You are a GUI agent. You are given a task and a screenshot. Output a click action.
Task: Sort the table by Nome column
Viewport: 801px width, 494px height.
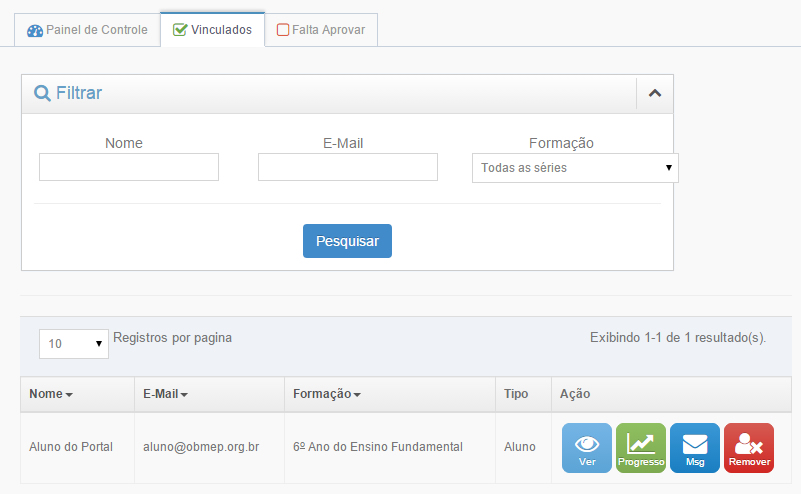[x=51, y=394]
